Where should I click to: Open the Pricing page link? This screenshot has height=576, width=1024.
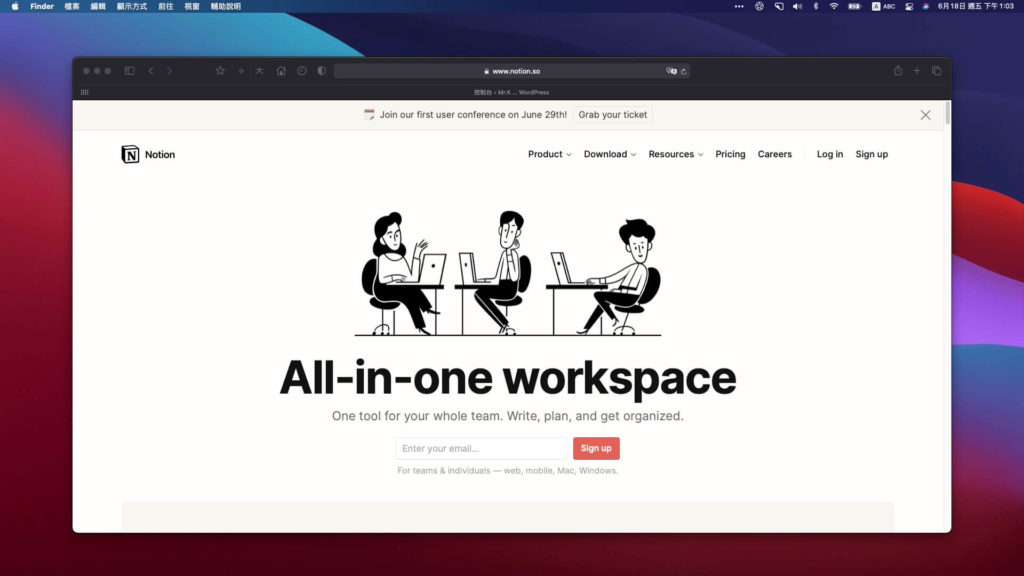pyautogui.click(x=730, y=154)
